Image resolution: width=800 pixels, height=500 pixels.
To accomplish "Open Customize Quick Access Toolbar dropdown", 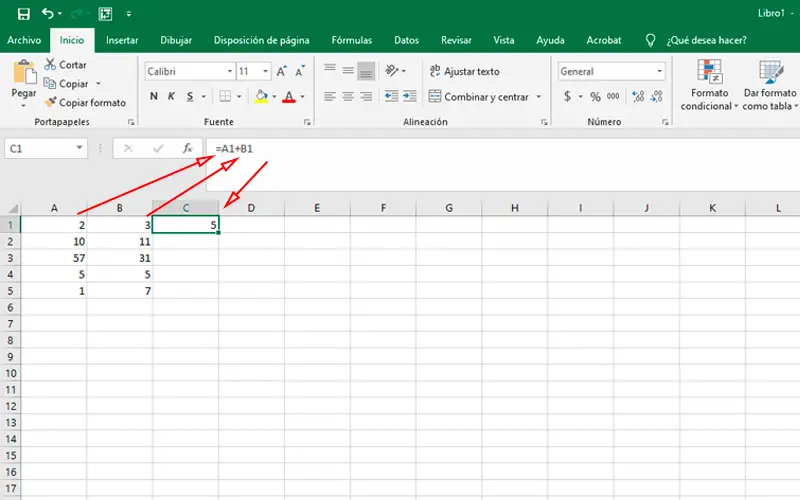I will click(x=129, y=14).
